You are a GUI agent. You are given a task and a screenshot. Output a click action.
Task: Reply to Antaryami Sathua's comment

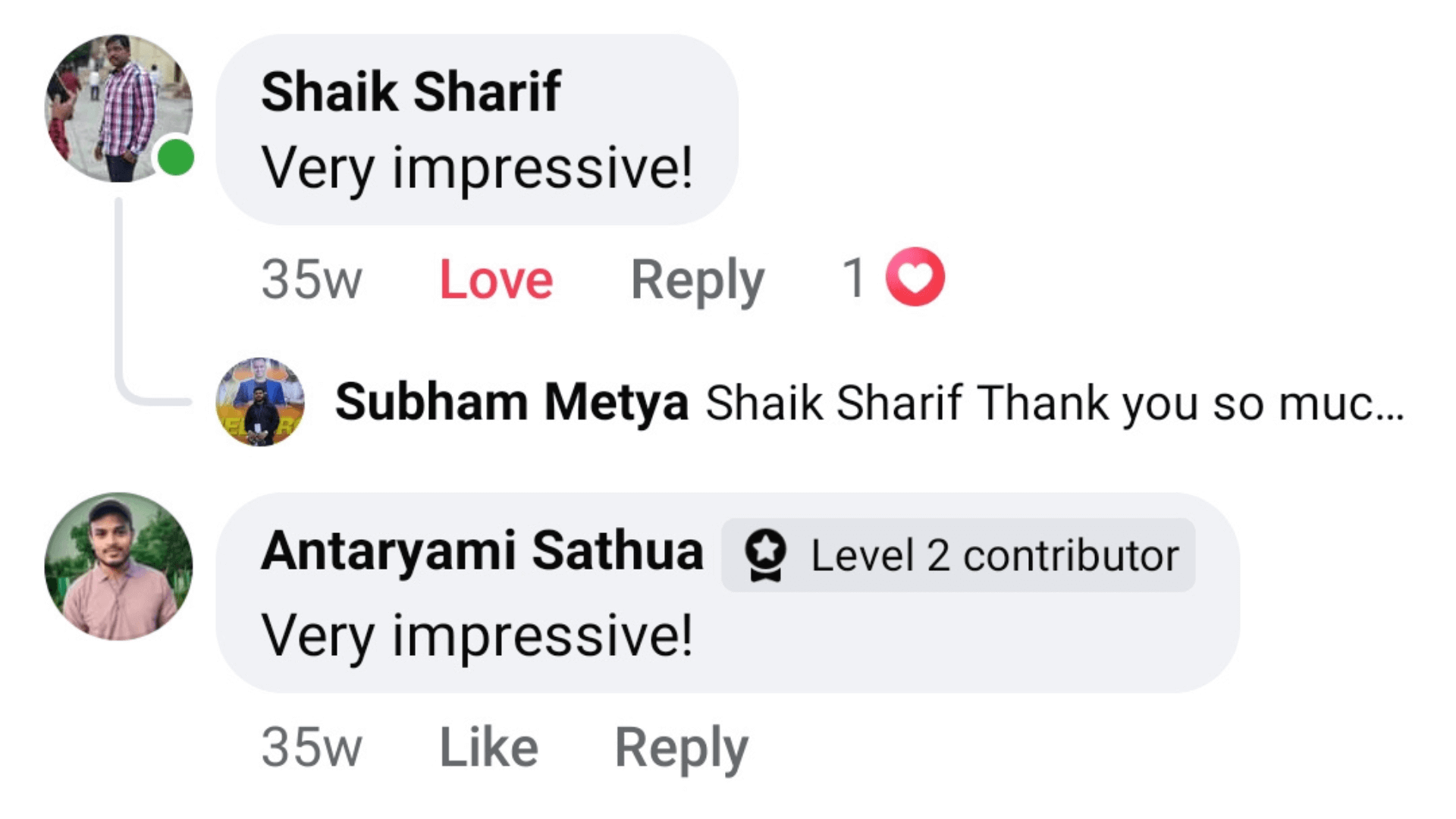coord(681,747)
